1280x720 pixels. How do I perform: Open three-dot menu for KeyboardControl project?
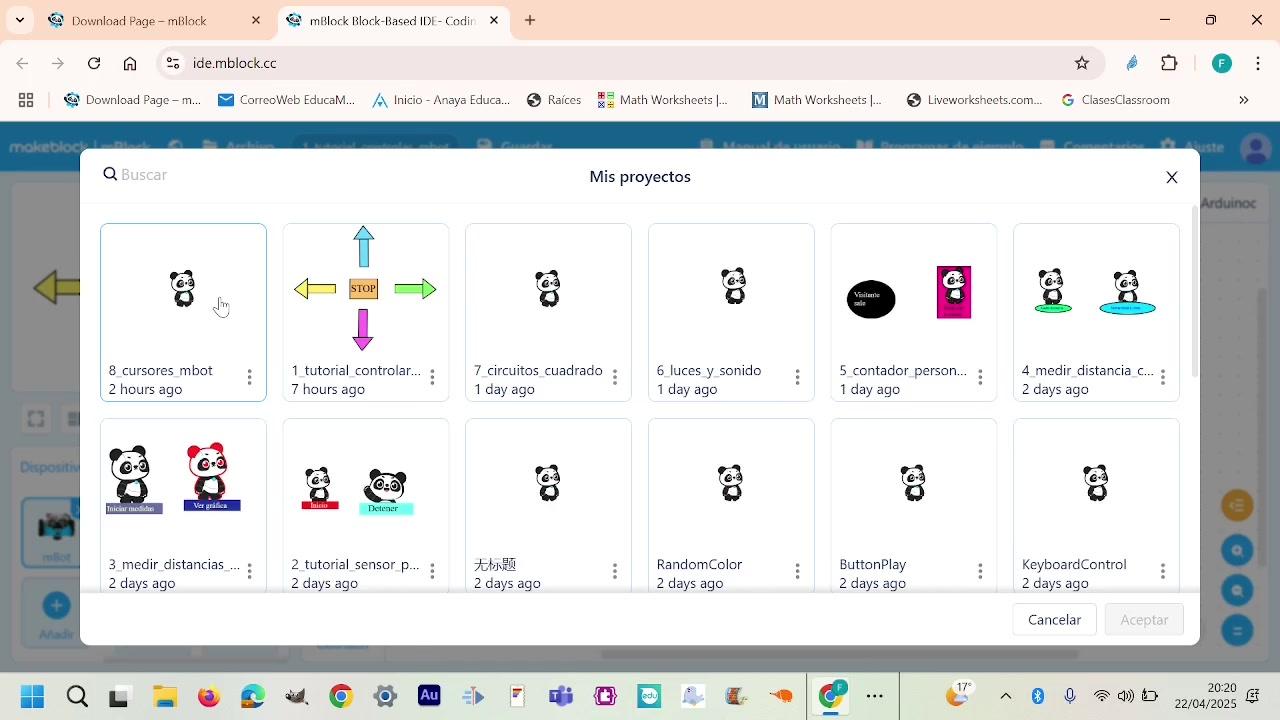[1162, 571]
